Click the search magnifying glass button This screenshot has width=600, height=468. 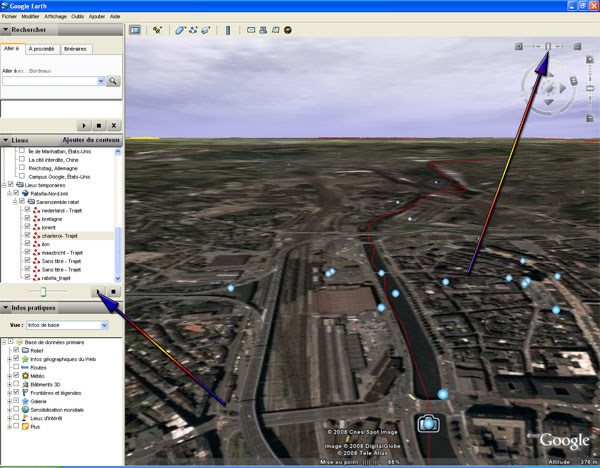114,81
